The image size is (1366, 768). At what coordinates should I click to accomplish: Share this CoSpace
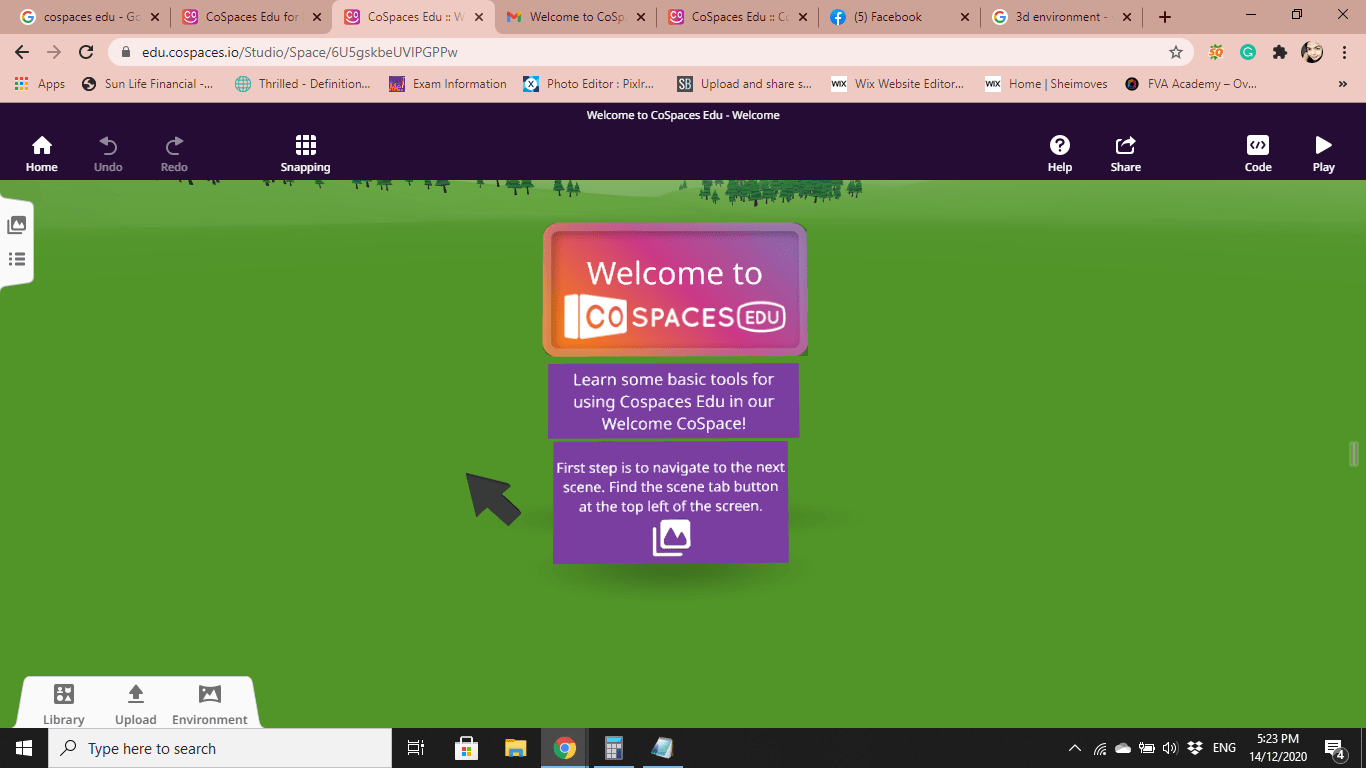click(1125, 154)
